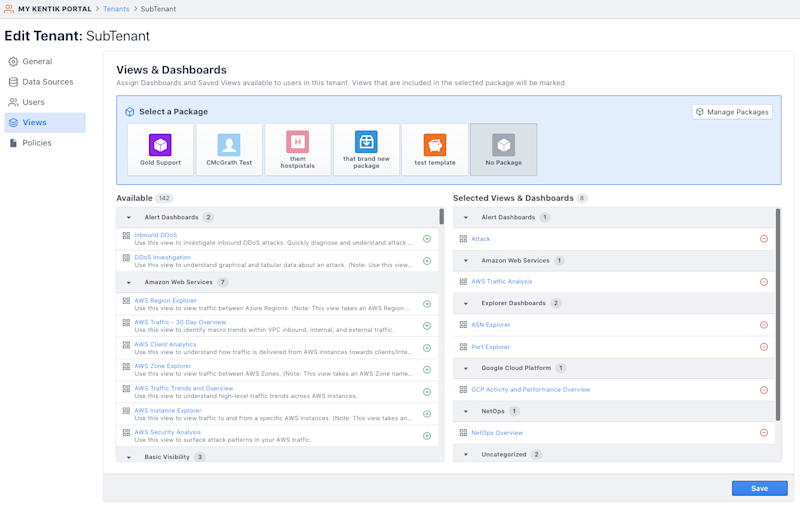Open the Data Sources tab
Image resolution: width=800 pixels, height=508 pixels.
[x=45, y=82]
